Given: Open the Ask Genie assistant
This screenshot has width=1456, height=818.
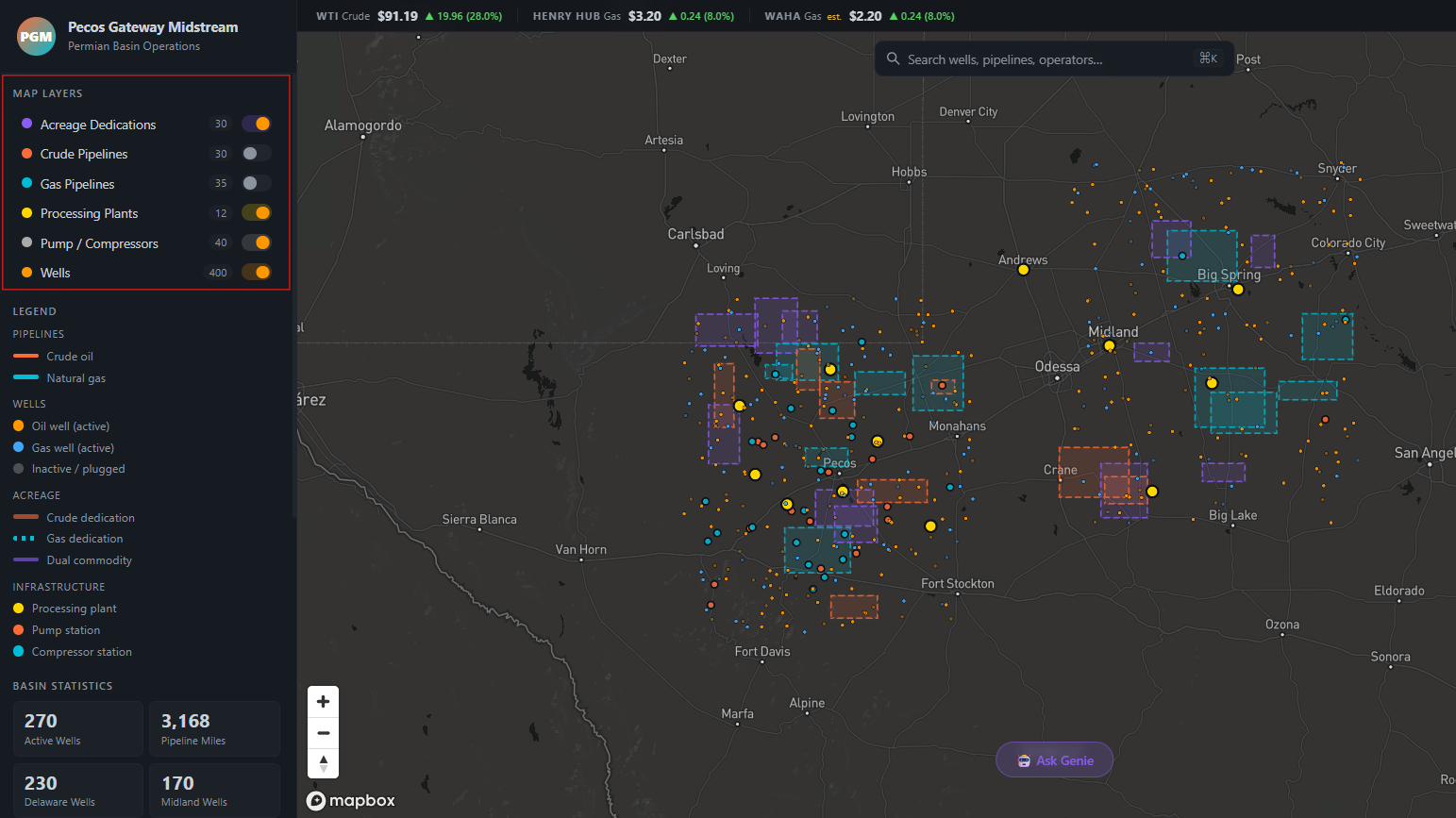Looking at the screenshot, I should pyautogui.click(x=1054, y=760).
